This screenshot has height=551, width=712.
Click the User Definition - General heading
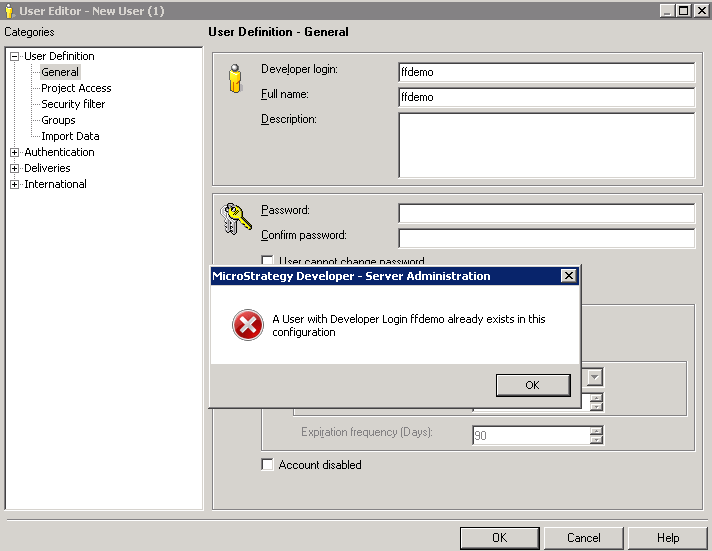[278, 32]
